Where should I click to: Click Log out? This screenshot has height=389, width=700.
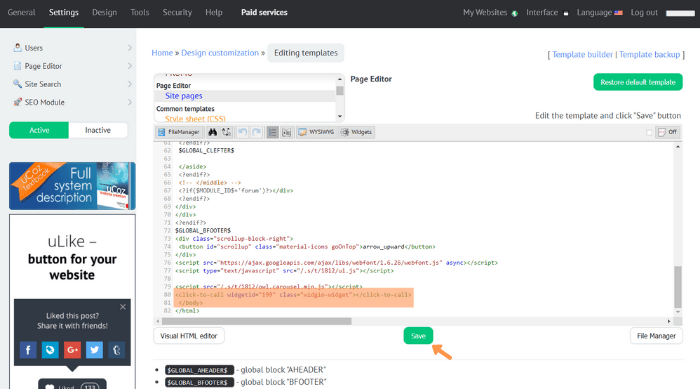(644, 13)
